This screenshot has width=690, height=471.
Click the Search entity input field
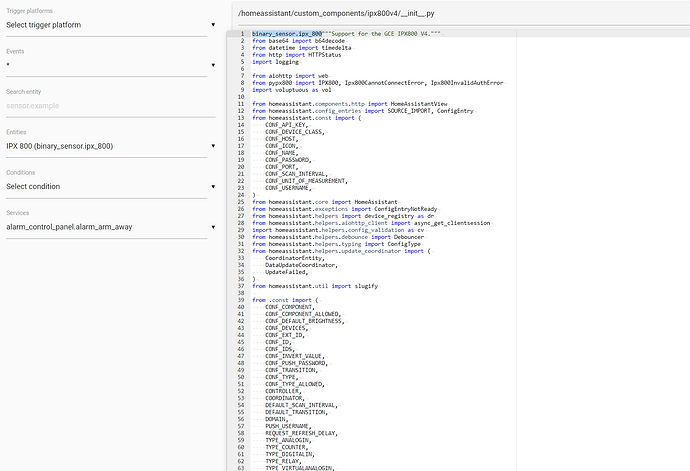[111, 106]
